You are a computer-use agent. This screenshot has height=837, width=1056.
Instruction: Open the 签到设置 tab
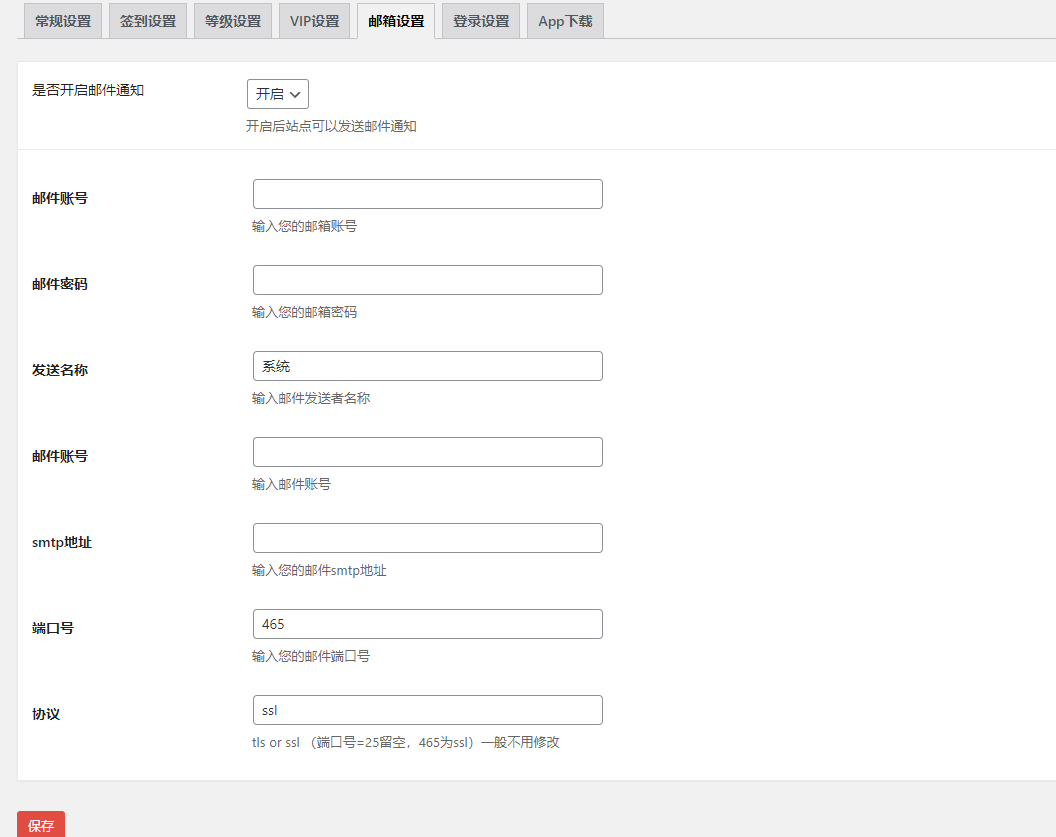pos(147,20)
